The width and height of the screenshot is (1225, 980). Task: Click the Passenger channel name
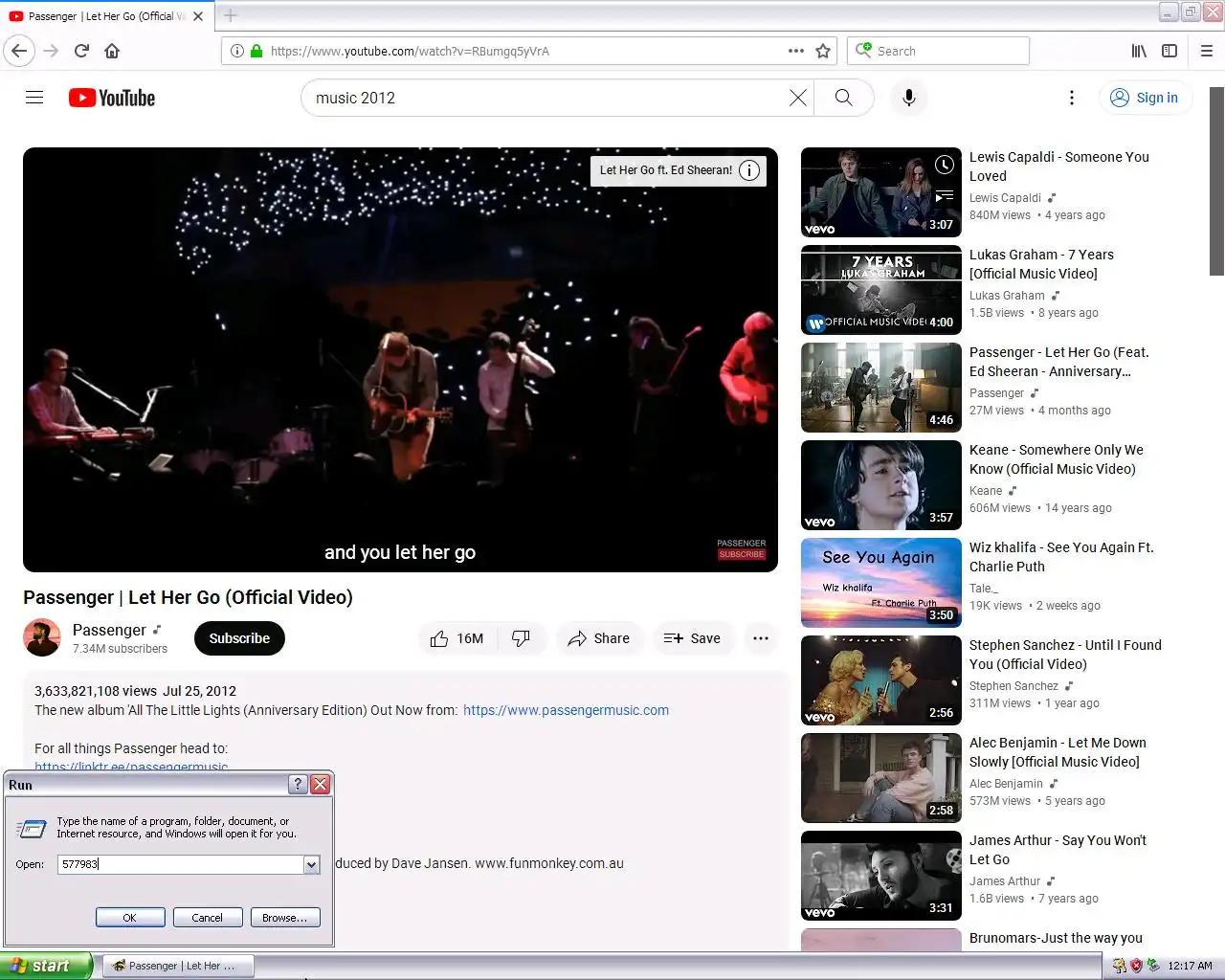109,630
